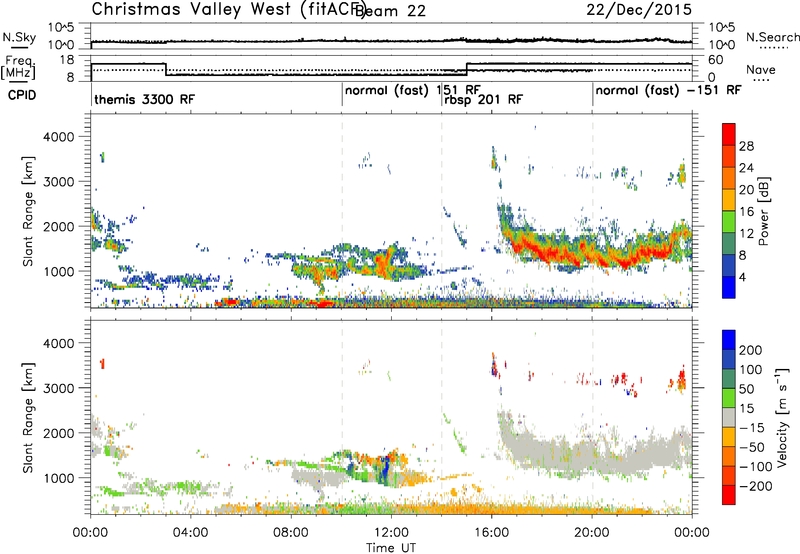Pick the red bottom segment of the Velocity colorbar
This screenshot has width=800, height=554.
click(x=729, y=495)
